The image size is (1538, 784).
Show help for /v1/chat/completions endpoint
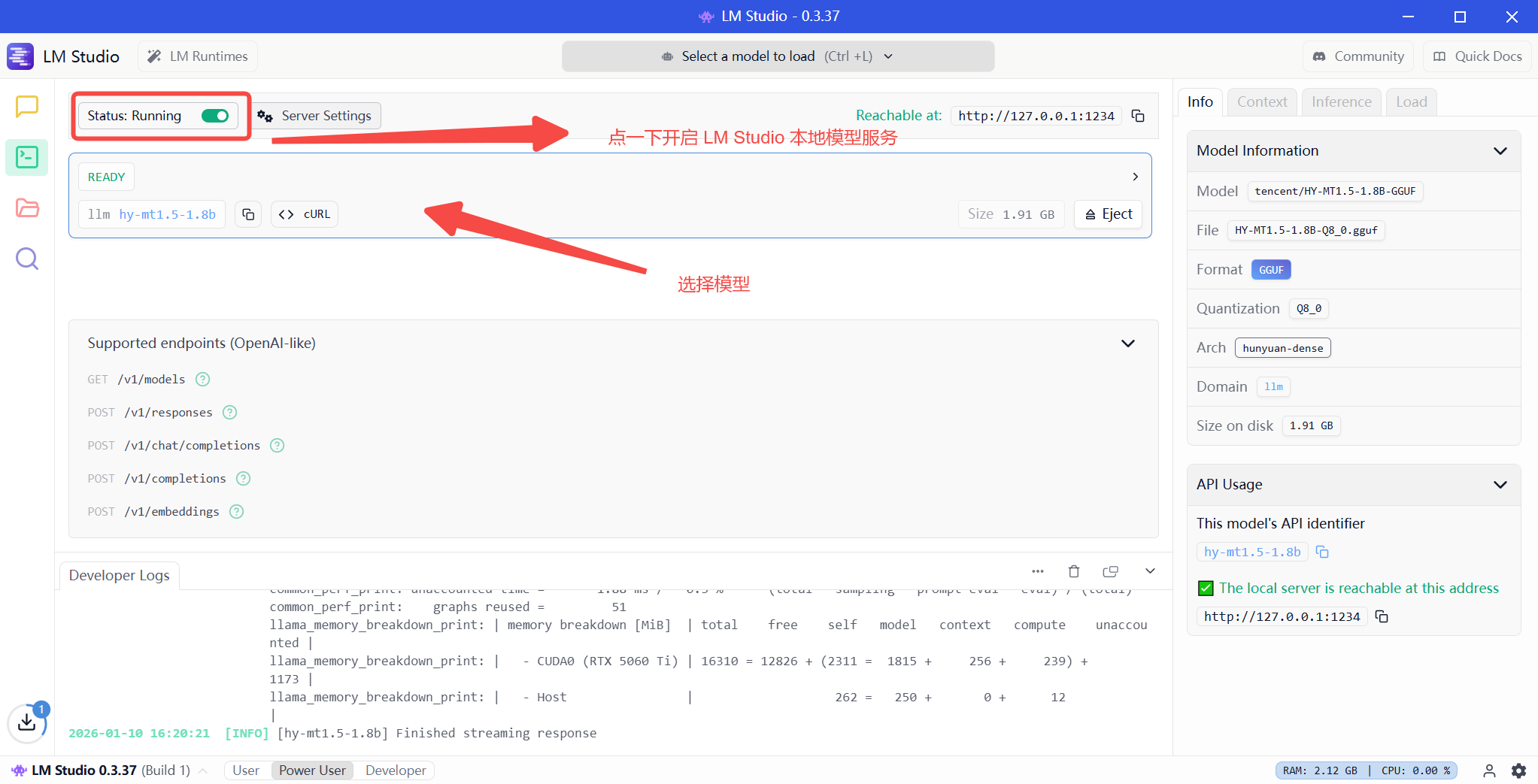(x=278, y=446)
